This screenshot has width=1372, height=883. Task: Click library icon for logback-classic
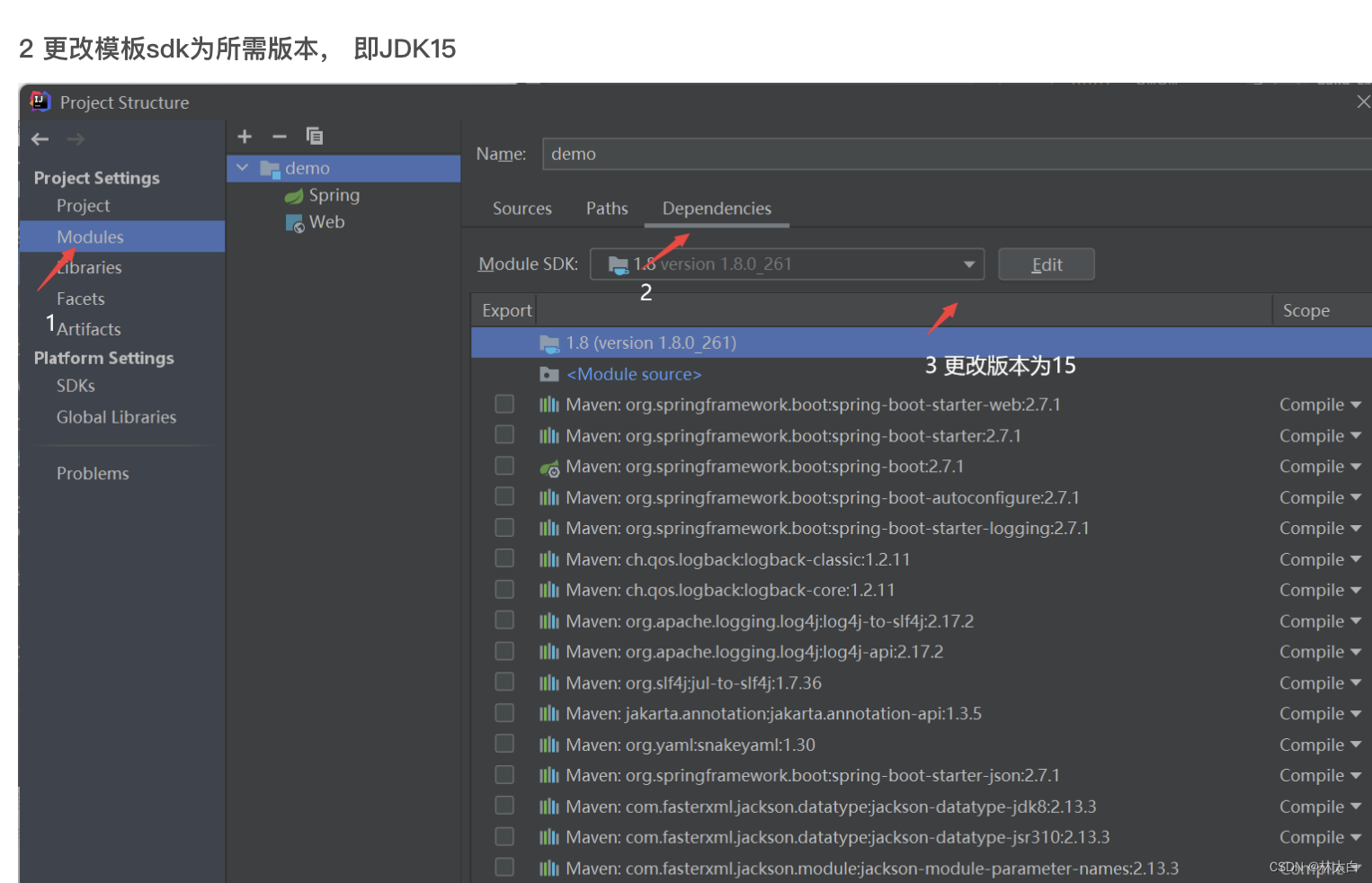549,559
